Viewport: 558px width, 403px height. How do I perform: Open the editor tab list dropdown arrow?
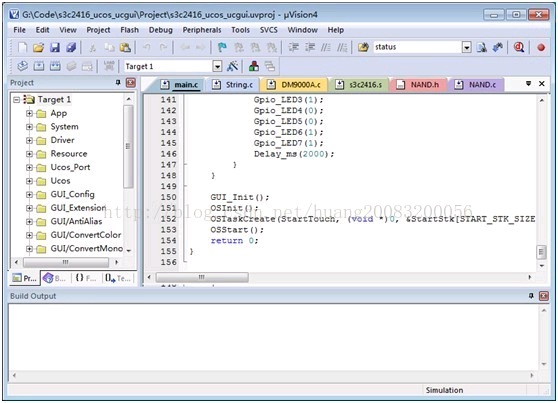click(528, 84)
